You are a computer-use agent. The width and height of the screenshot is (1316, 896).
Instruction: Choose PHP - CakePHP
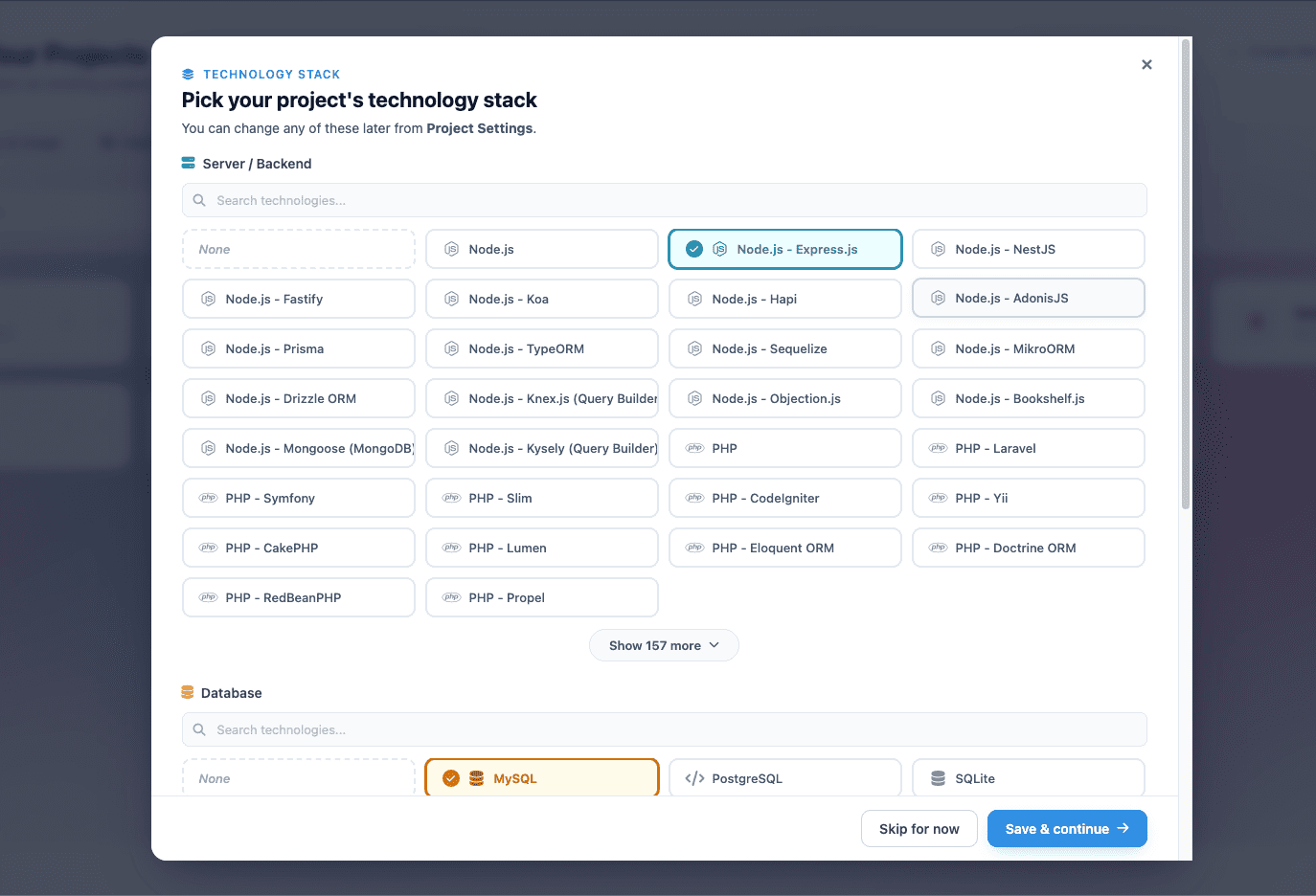pos(299,548)
